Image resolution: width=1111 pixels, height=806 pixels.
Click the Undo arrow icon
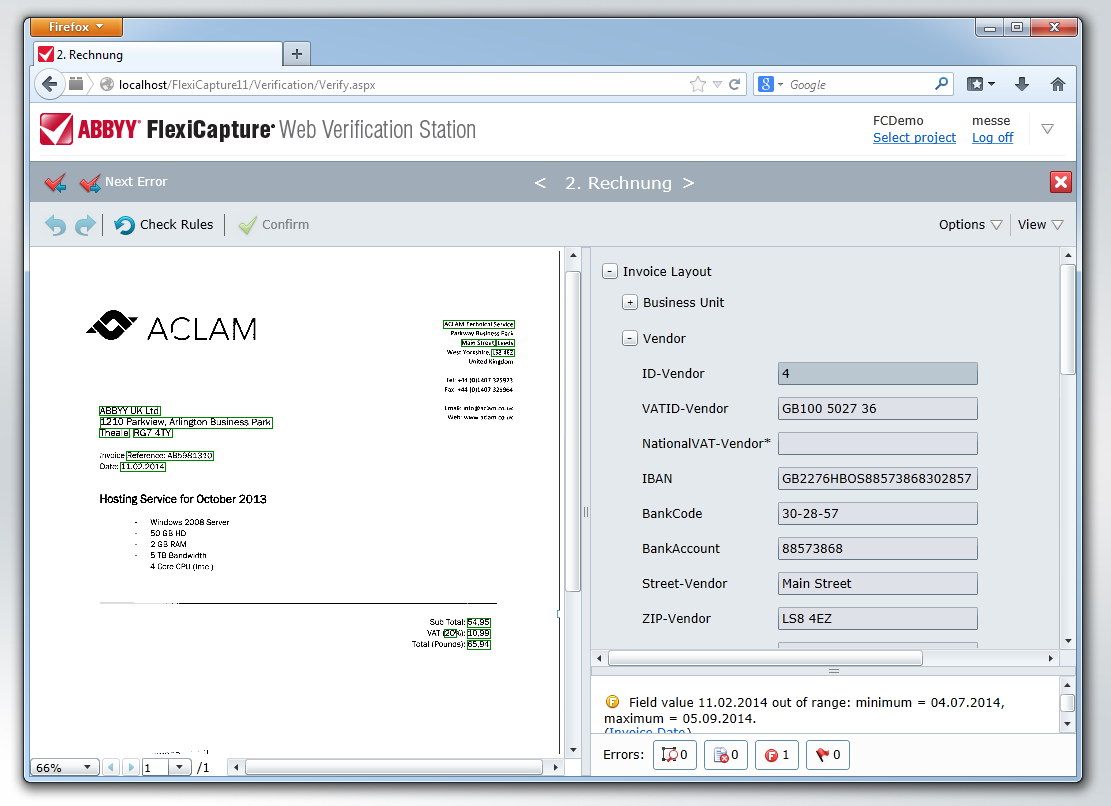pyautogui.click(x=55, y=225)
